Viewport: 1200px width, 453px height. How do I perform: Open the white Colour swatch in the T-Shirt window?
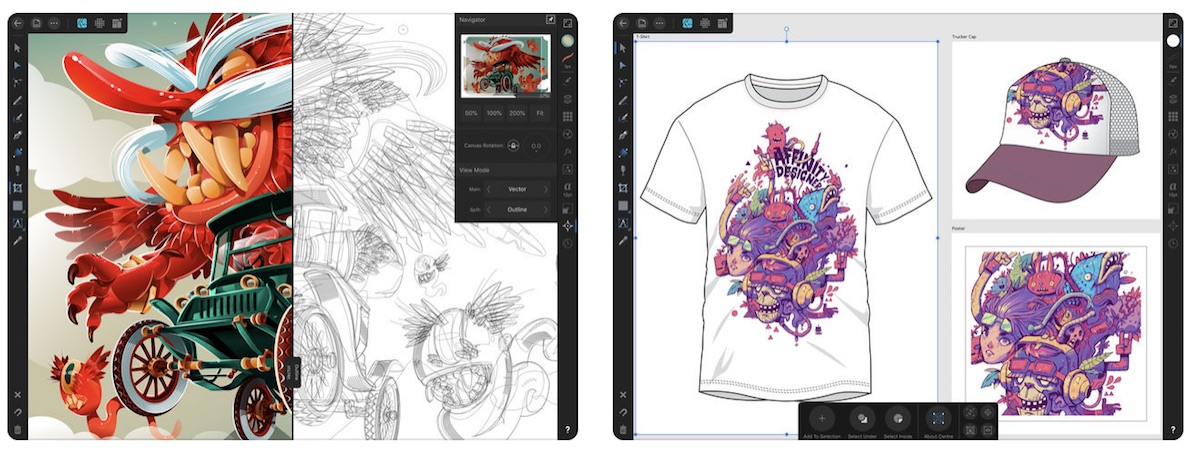click(1173, 41)
